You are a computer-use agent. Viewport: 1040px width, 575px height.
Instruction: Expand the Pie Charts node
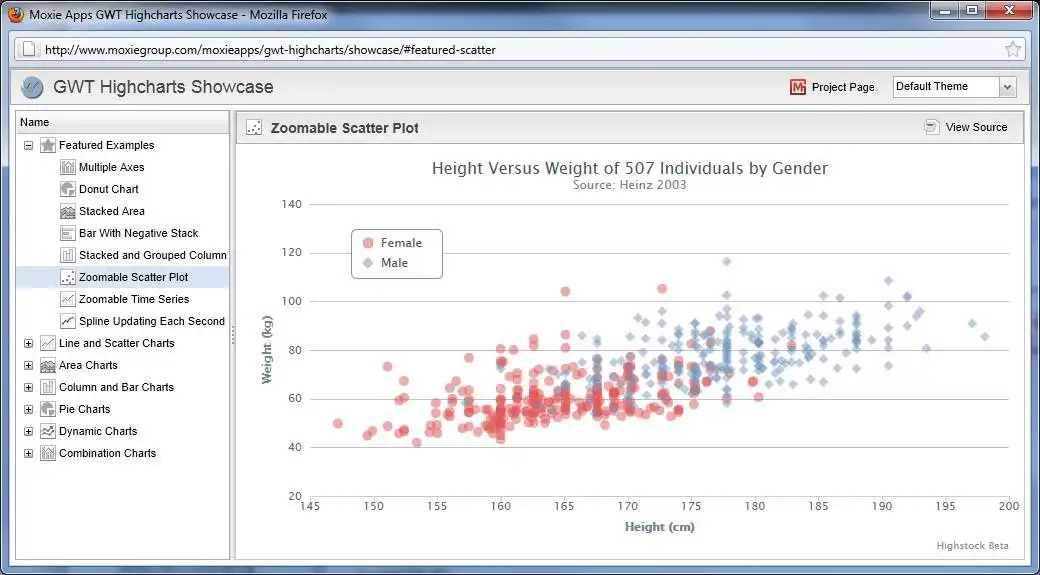click(x=29, y=409)
